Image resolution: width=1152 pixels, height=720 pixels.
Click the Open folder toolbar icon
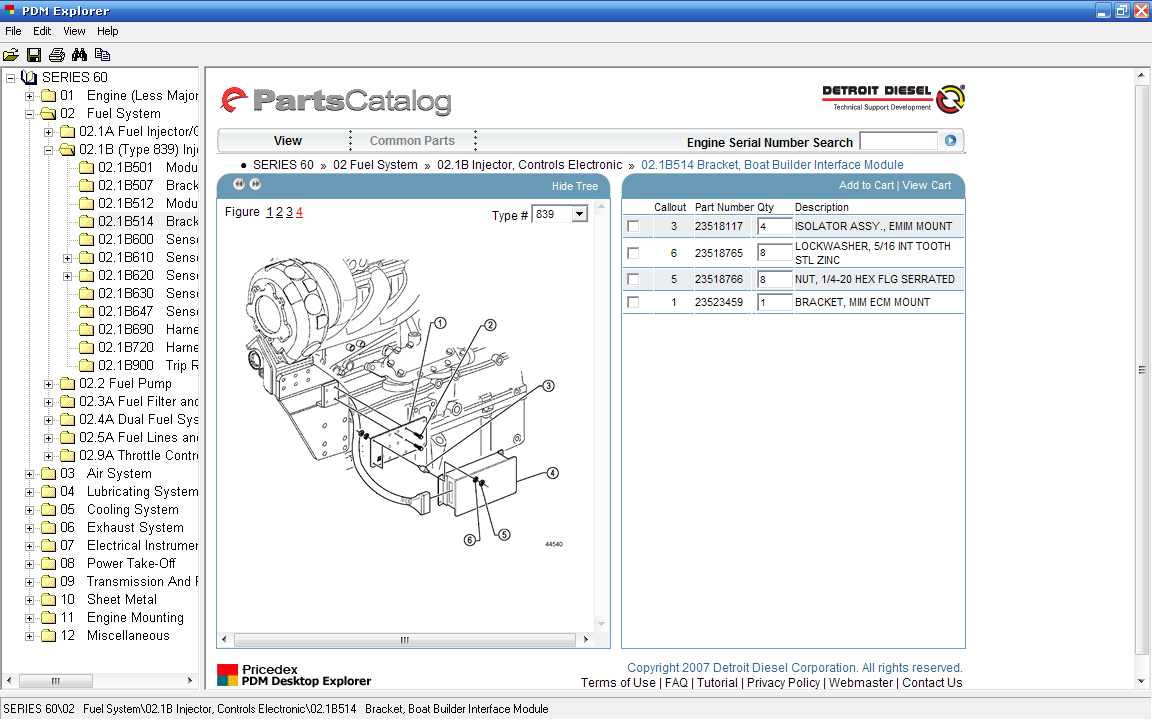pyautogui.click(x=11, y=54)
